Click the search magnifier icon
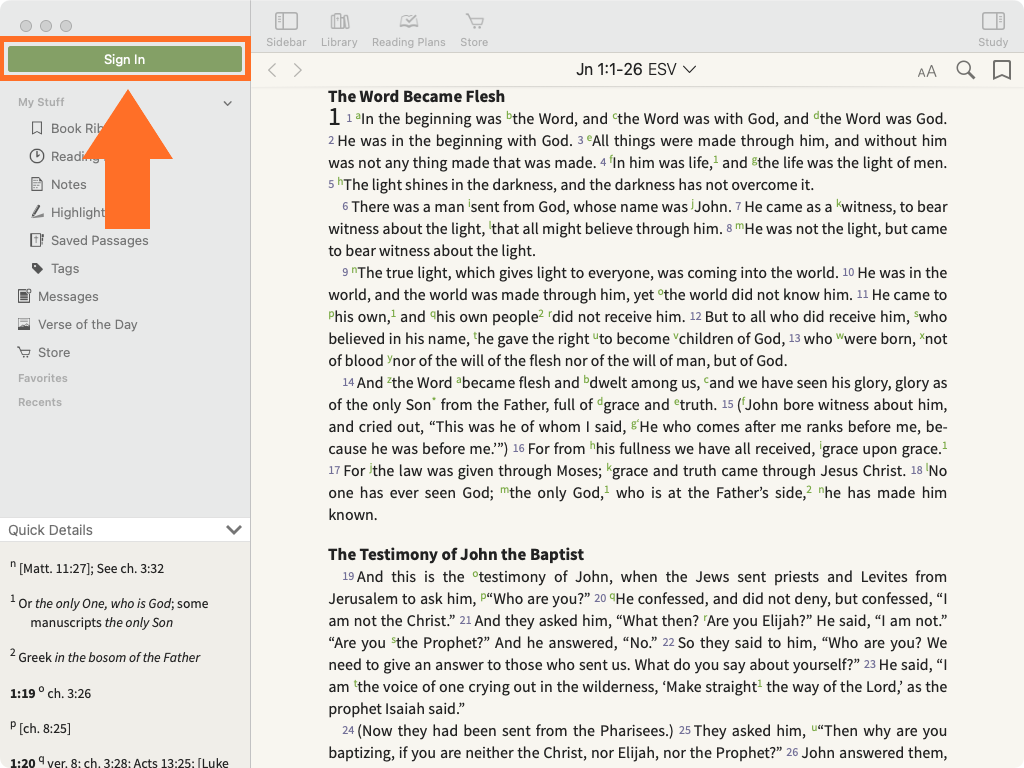This screenshot has height=768, width=1024. pos(965,70)
